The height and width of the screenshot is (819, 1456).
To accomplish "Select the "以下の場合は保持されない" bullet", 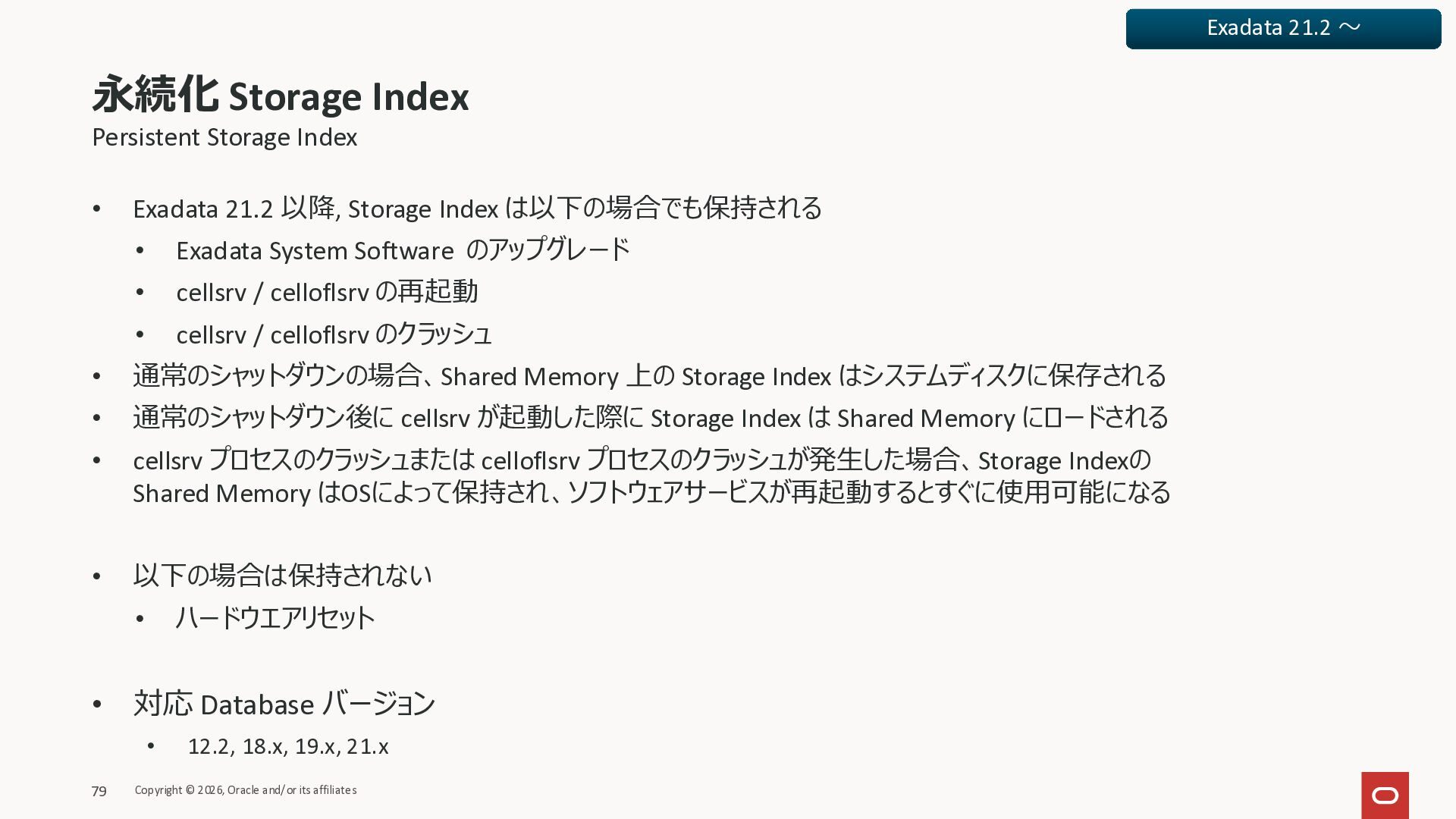I will [x=282, y=576].
